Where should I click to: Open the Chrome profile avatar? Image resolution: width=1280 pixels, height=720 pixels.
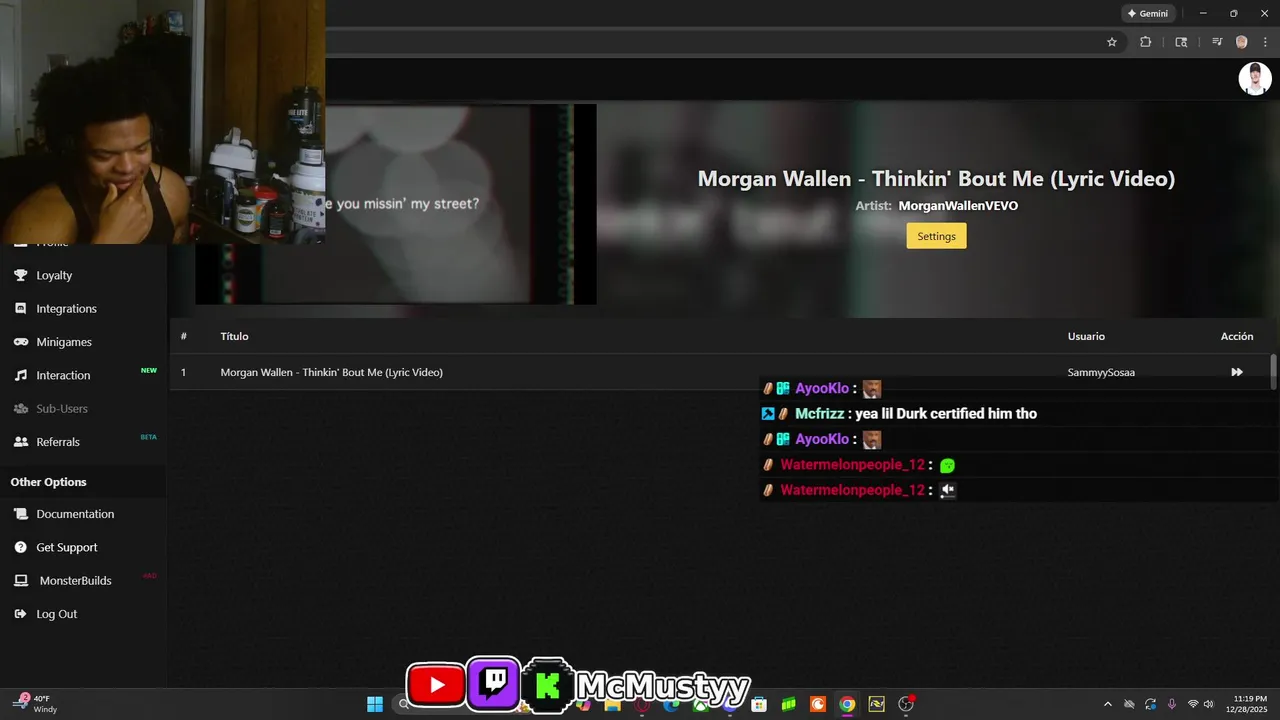pos(1242,42)
